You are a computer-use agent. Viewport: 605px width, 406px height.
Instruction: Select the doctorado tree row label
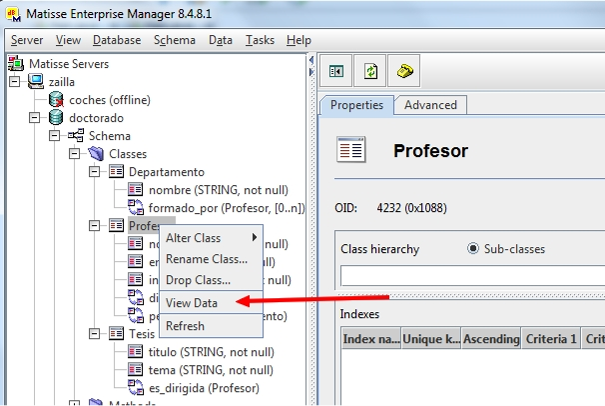[96, 118]
